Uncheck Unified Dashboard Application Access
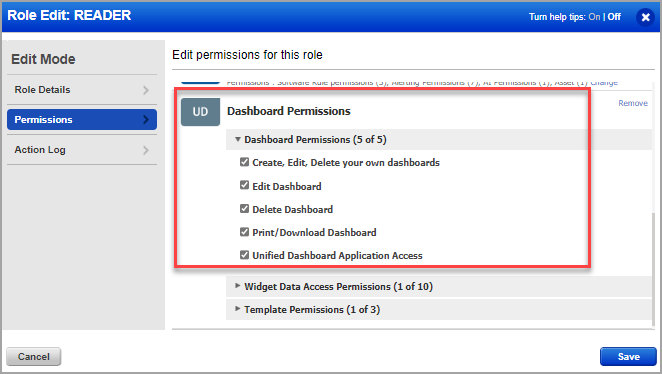The width and height of the screenshot is (662, 374). pyautogui.click(x=244, y=255)
